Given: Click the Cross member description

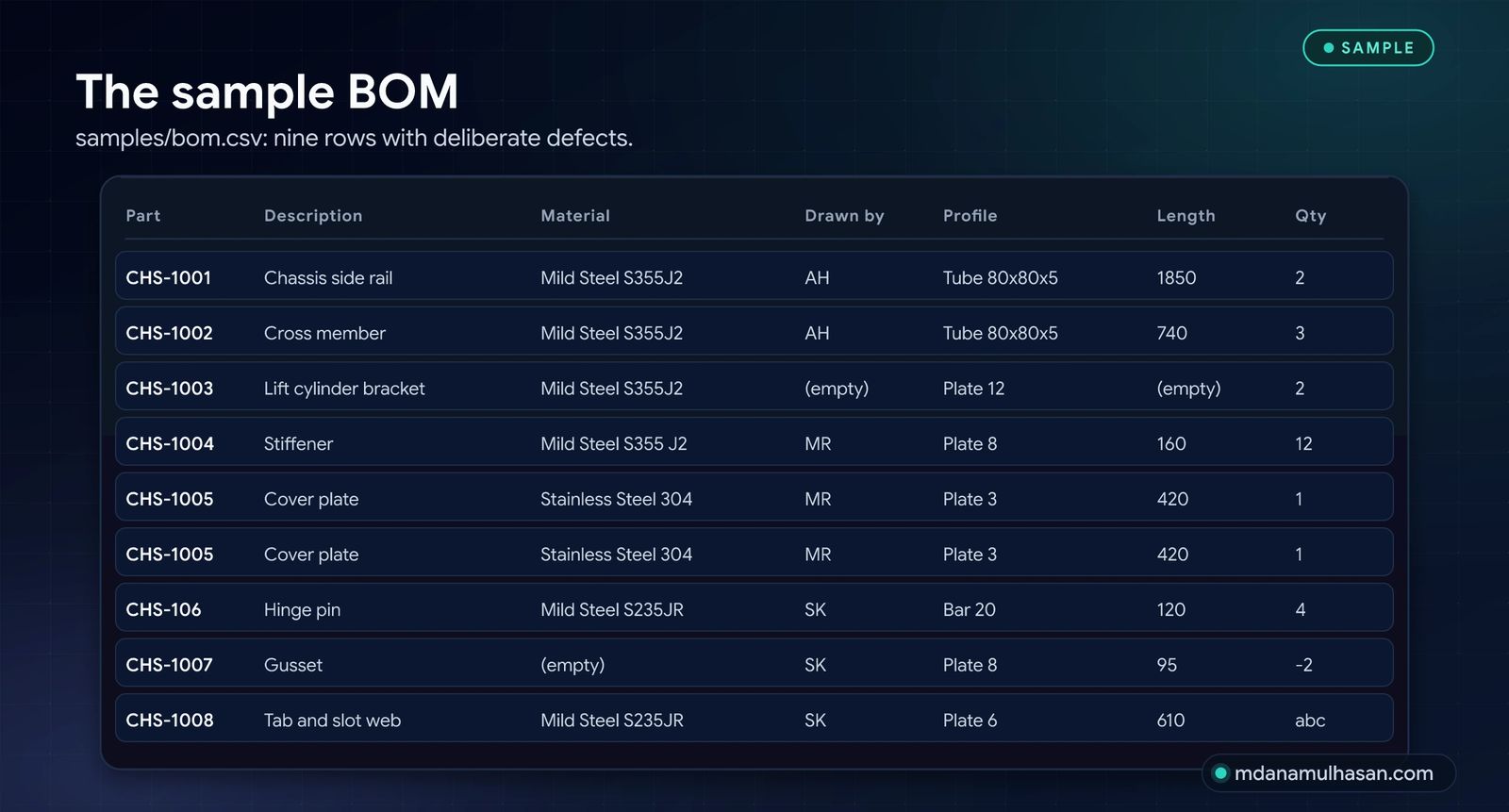Looking at the screenshot, I should (x=324, y=333).
